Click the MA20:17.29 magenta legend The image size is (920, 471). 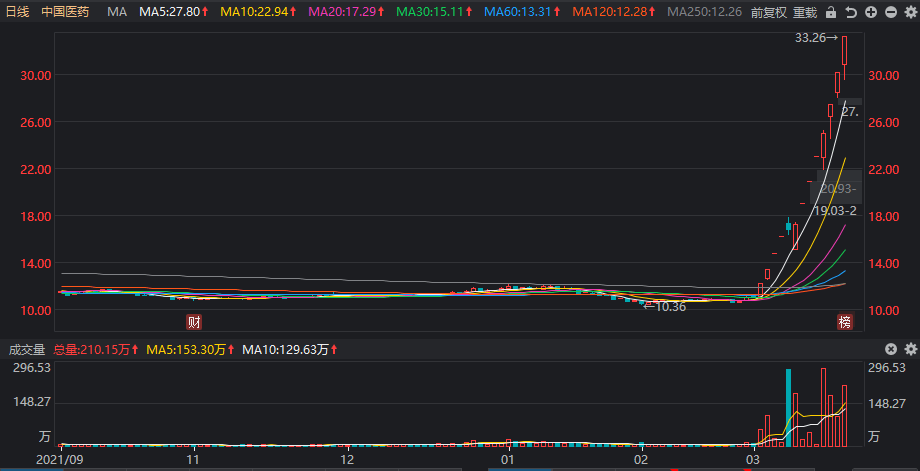coord(346,12)
